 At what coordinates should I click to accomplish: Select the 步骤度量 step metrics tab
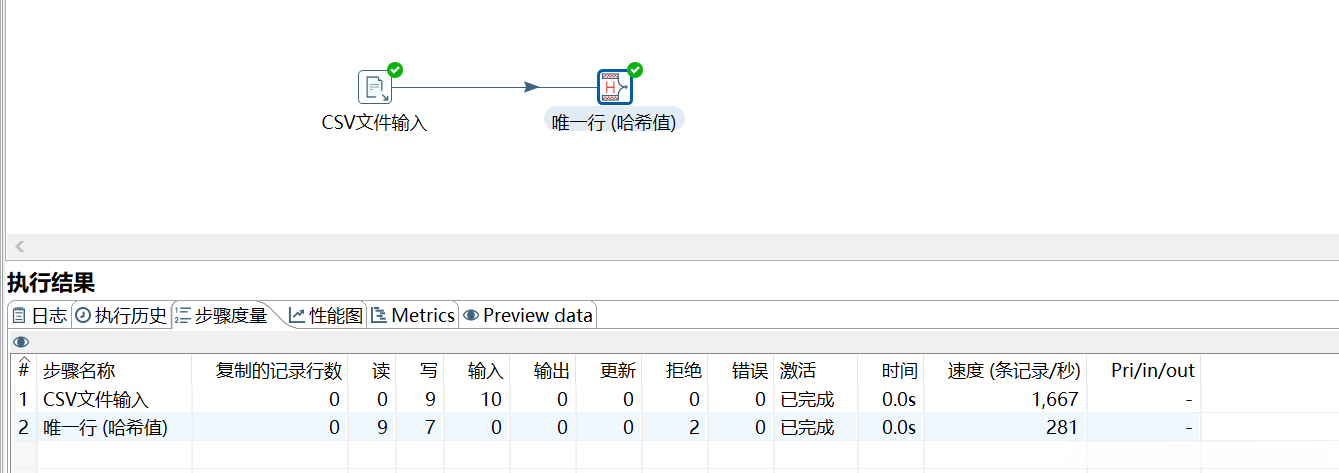point(221,316)
